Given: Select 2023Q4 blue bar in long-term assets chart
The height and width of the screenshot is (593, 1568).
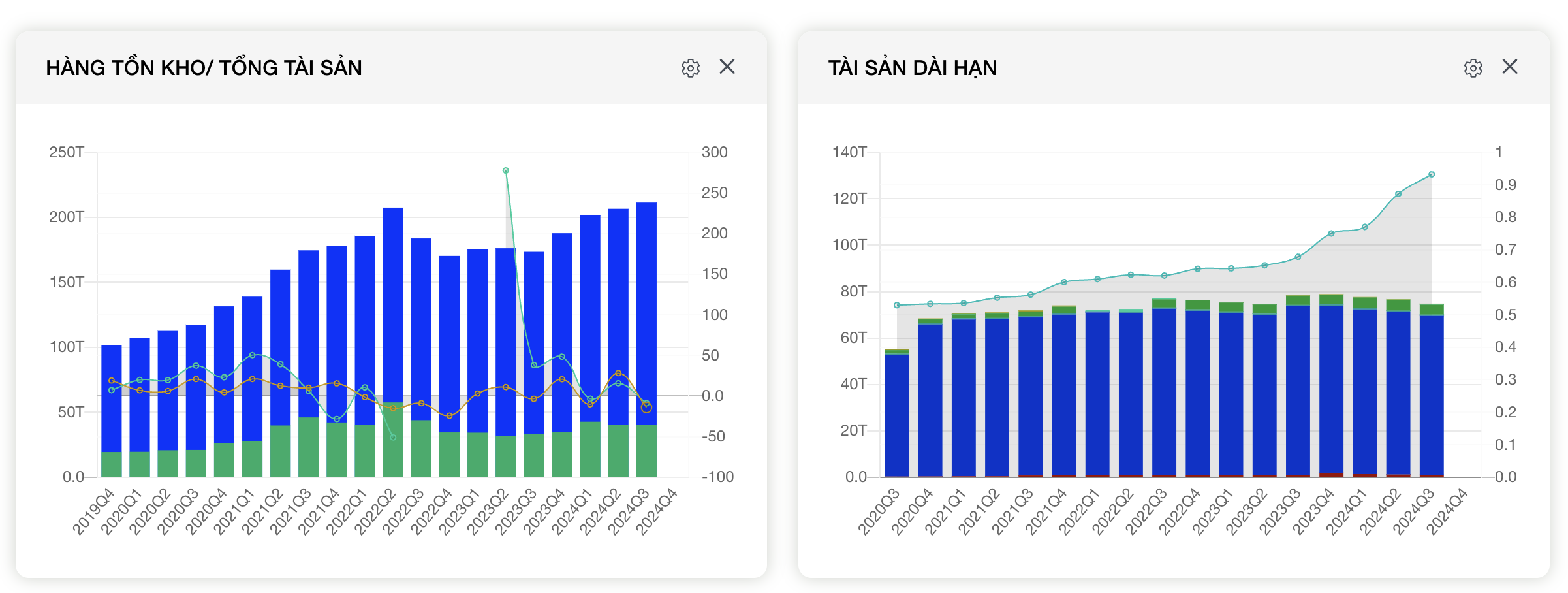Looking at the screenshot, I should (1332, 389).
